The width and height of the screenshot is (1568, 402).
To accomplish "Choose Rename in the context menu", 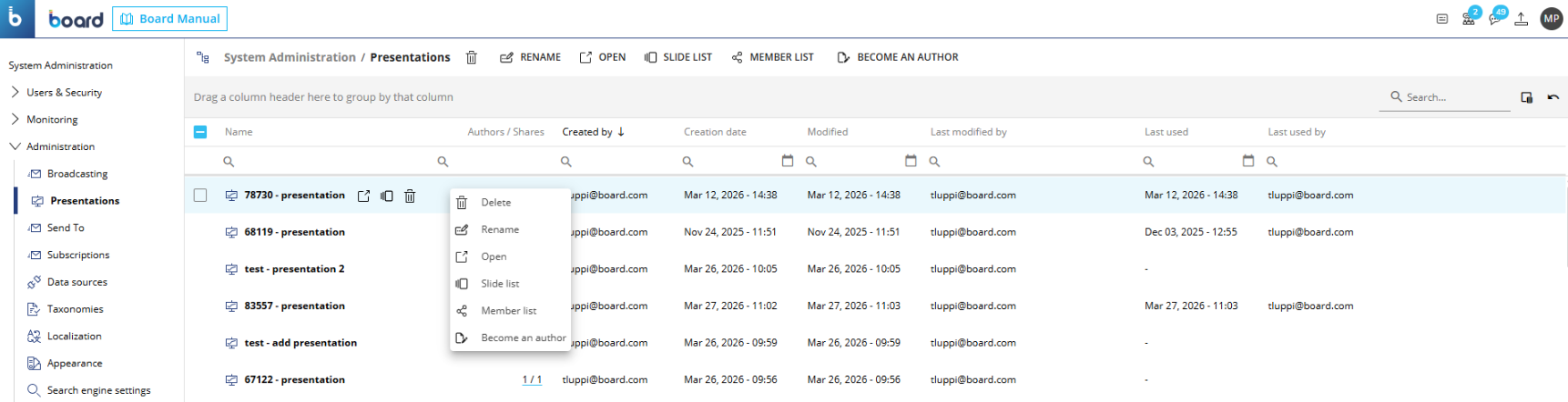I will (510, 229).
